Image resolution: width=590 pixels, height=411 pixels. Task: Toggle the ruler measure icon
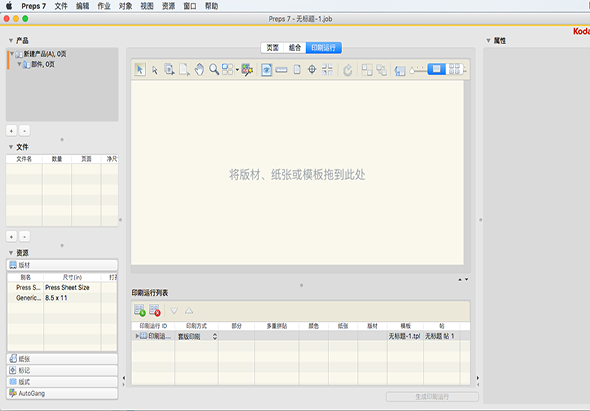281,70
